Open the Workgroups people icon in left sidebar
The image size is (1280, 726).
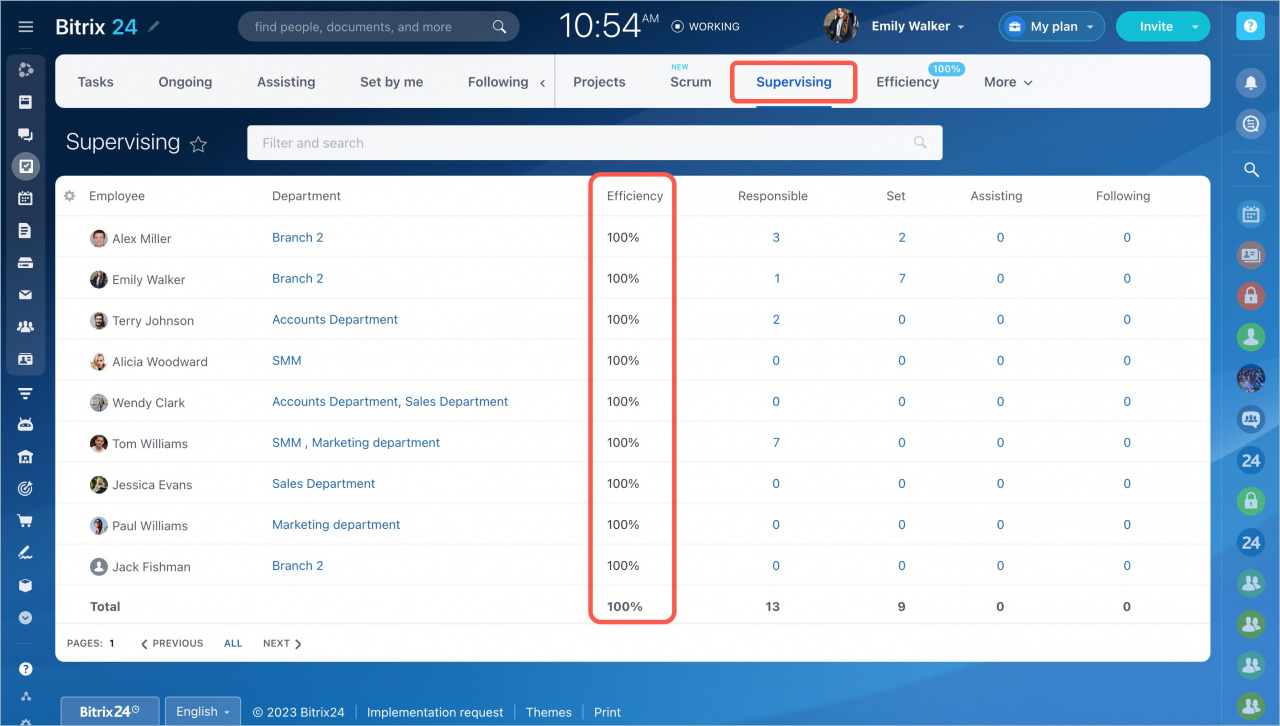[x=26, y=327]
